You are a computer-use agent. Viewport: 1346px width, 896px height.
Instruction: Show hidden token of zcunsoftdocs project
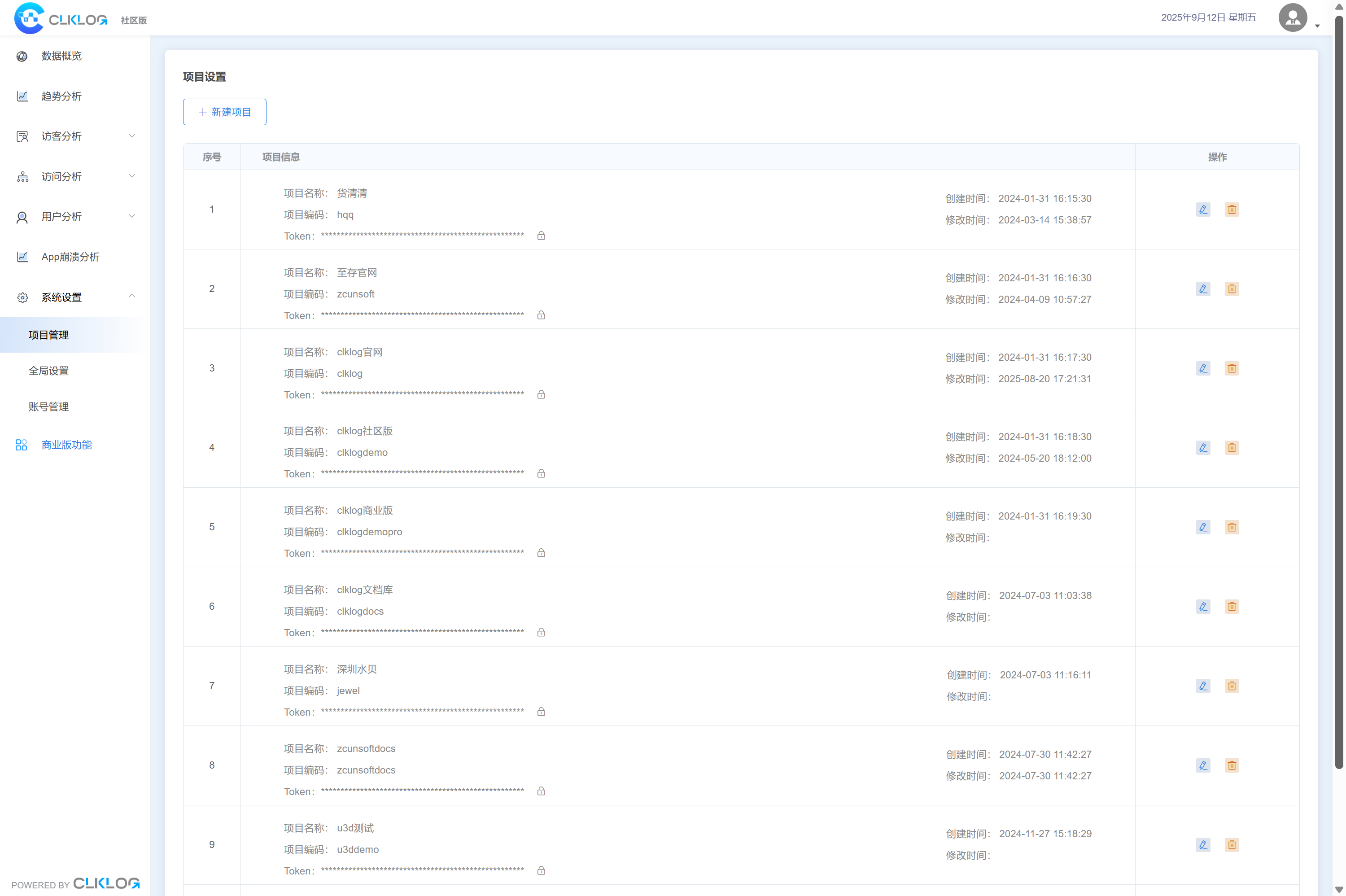point(541,791)
